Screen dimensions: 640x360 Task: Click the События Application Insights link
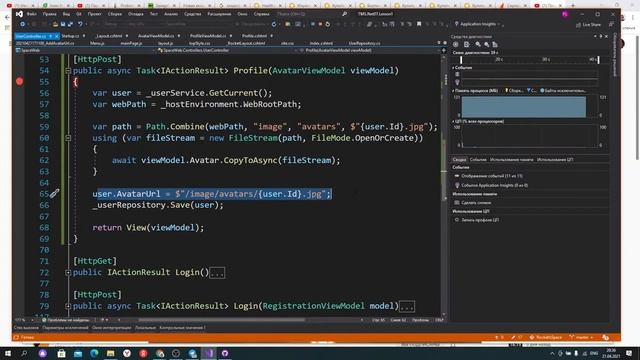pyautogui.click(x=494, y=185)
